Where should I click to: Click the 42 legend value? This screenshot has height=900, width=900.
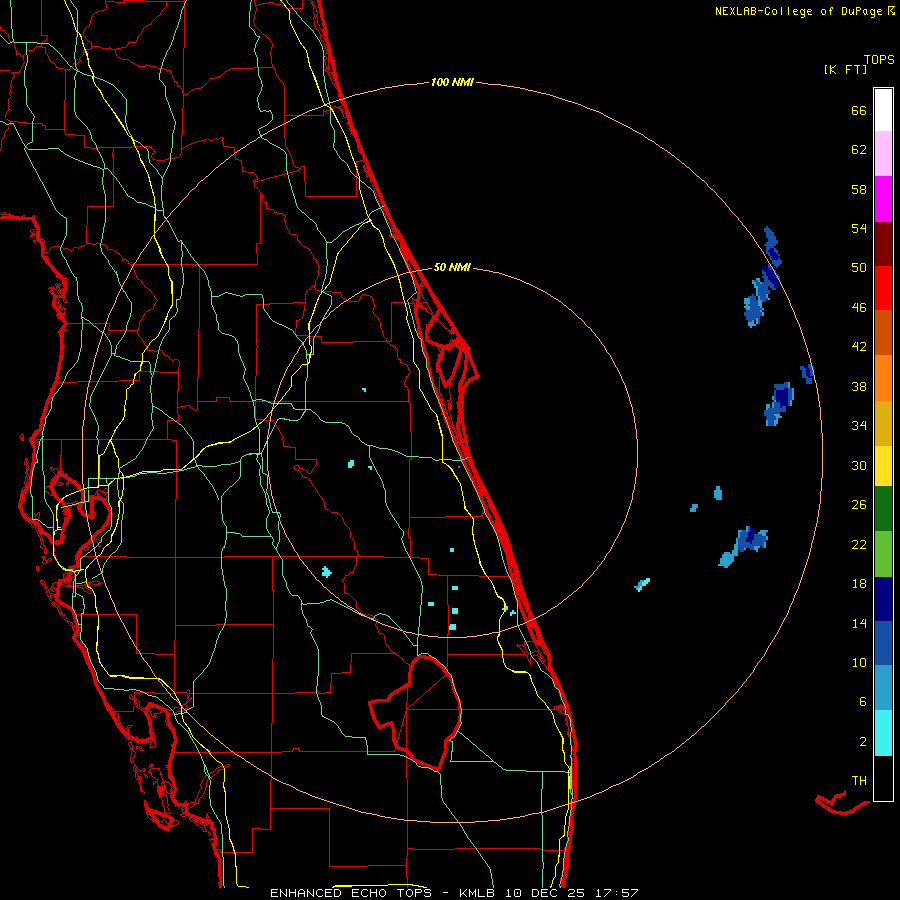[859, 346]
